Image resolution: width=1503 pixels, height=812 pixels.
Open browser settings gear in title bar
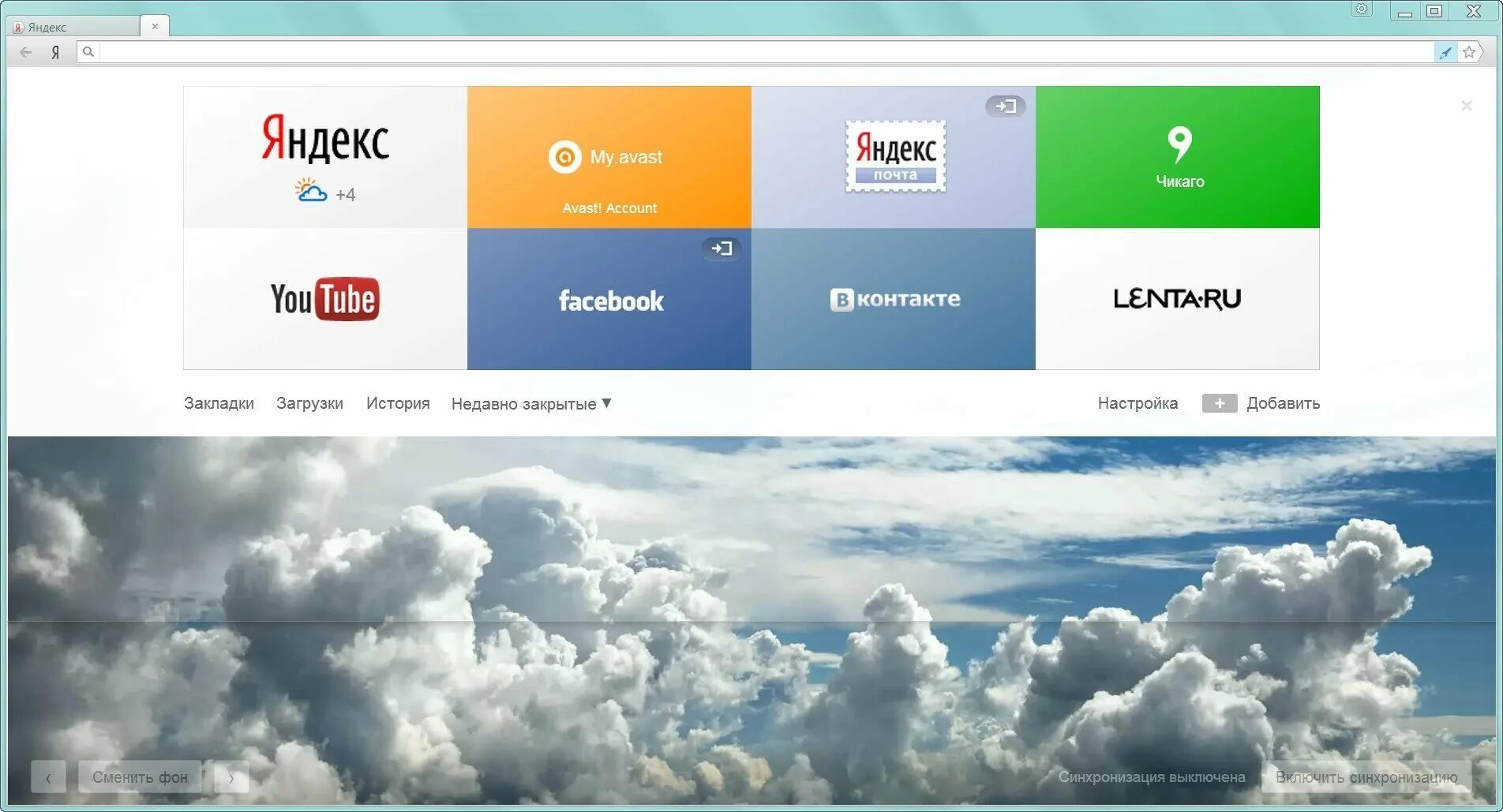1362,9
